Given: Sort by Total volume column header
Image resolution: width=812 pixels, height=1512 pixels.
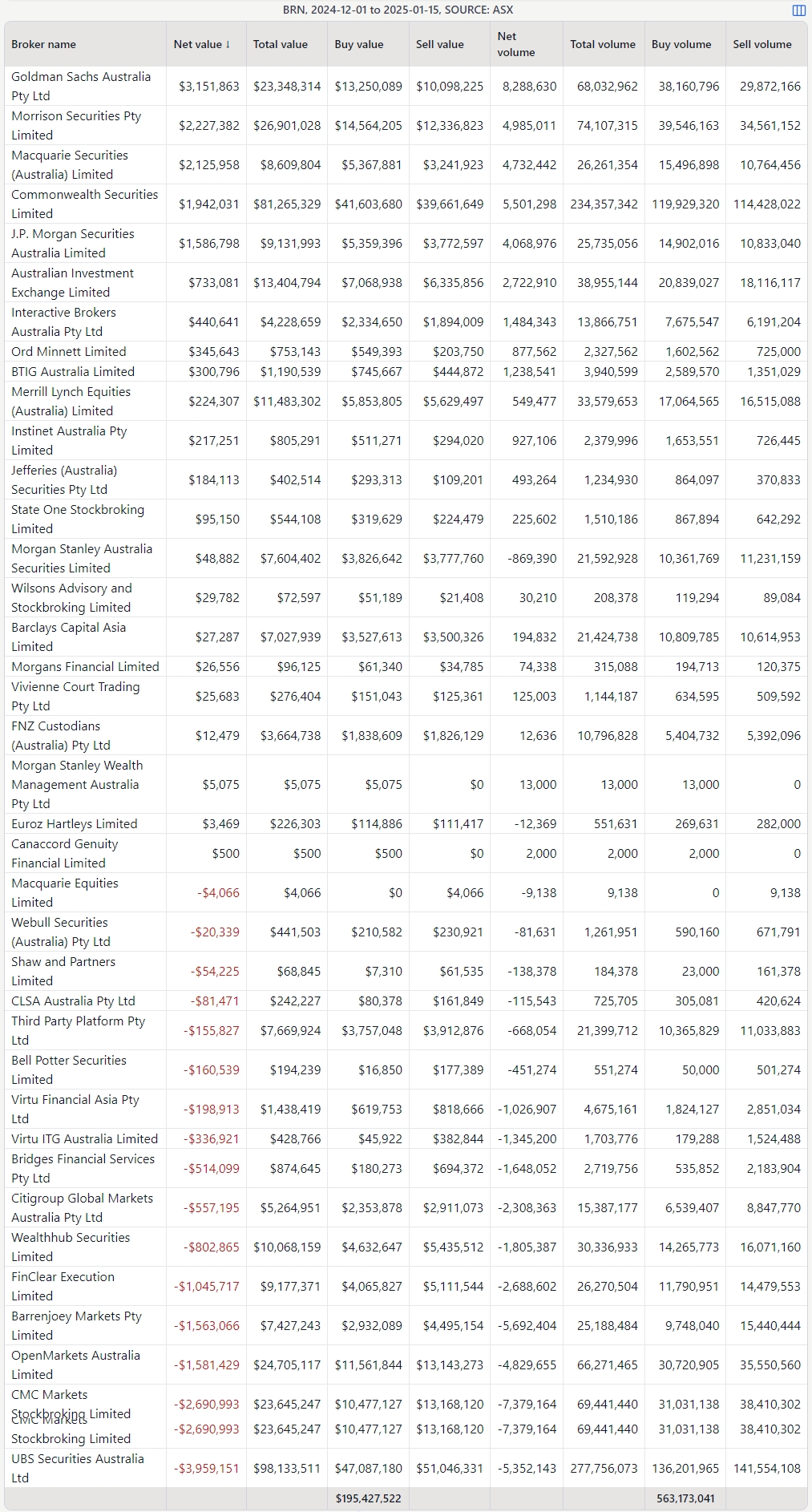Looking at the screenshot, I should (603, 44).
